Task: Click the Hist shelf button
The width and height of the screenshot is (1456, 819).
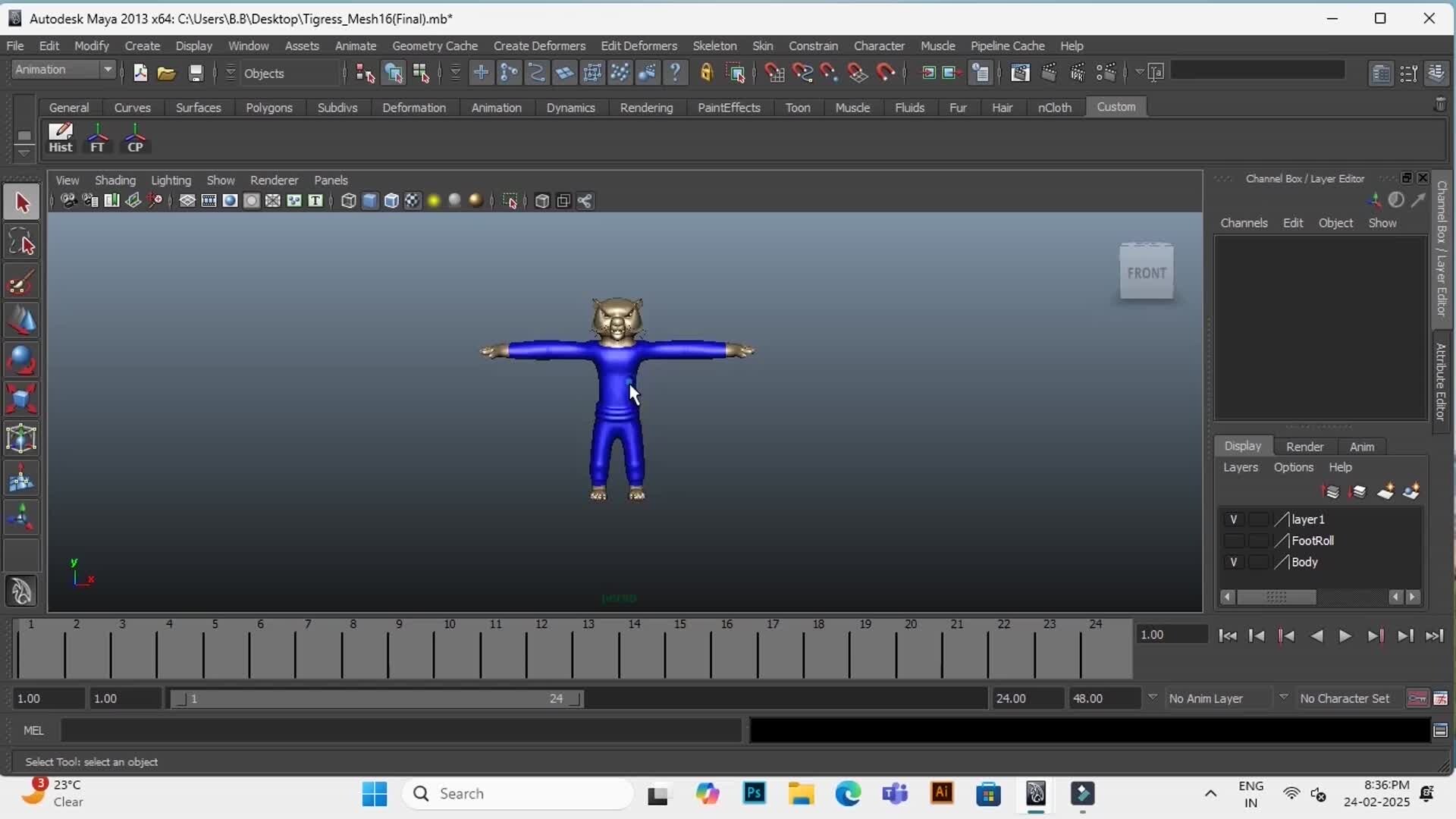Action: [x=61, y=139]
